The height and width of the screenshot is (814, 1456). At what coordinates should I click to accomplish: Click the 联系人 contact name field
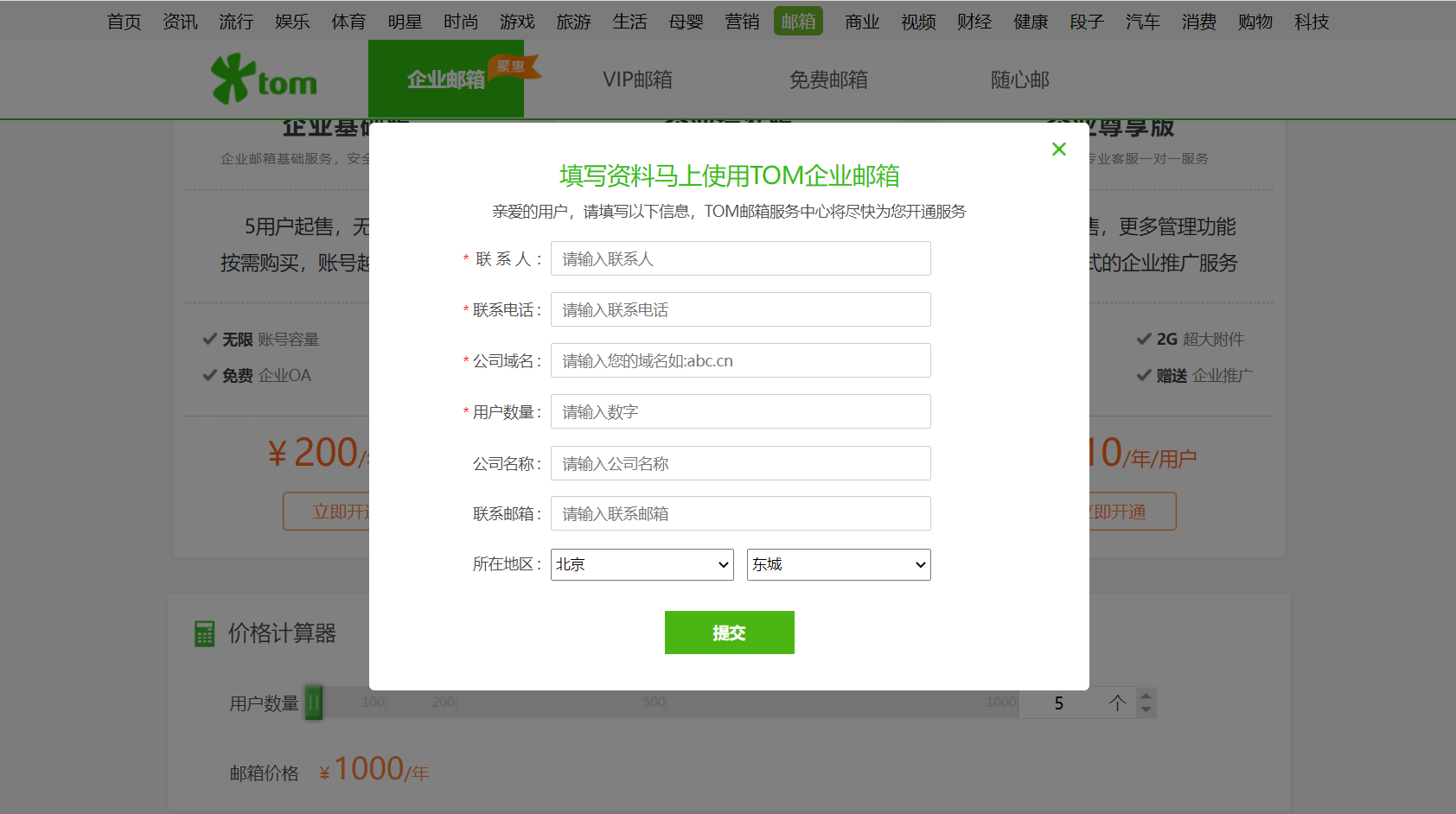[x=739, y=258]
